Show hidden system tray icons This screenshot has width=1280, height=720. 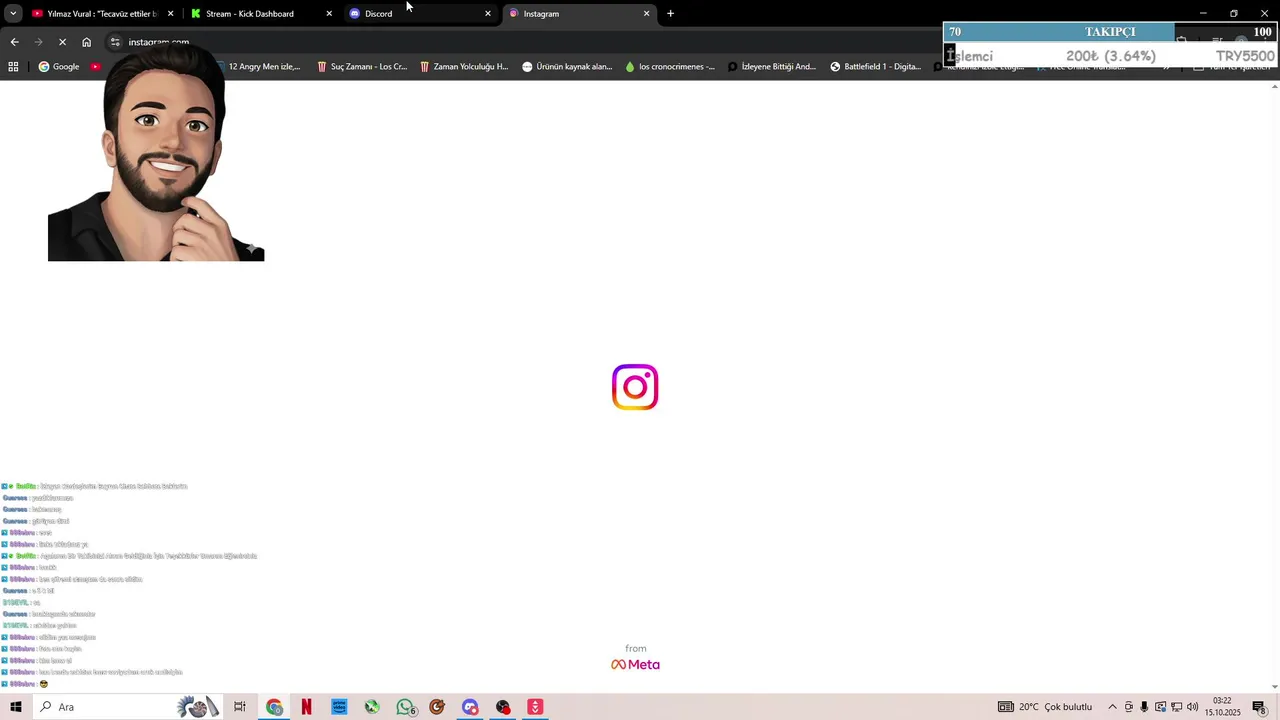(1112, 707)
